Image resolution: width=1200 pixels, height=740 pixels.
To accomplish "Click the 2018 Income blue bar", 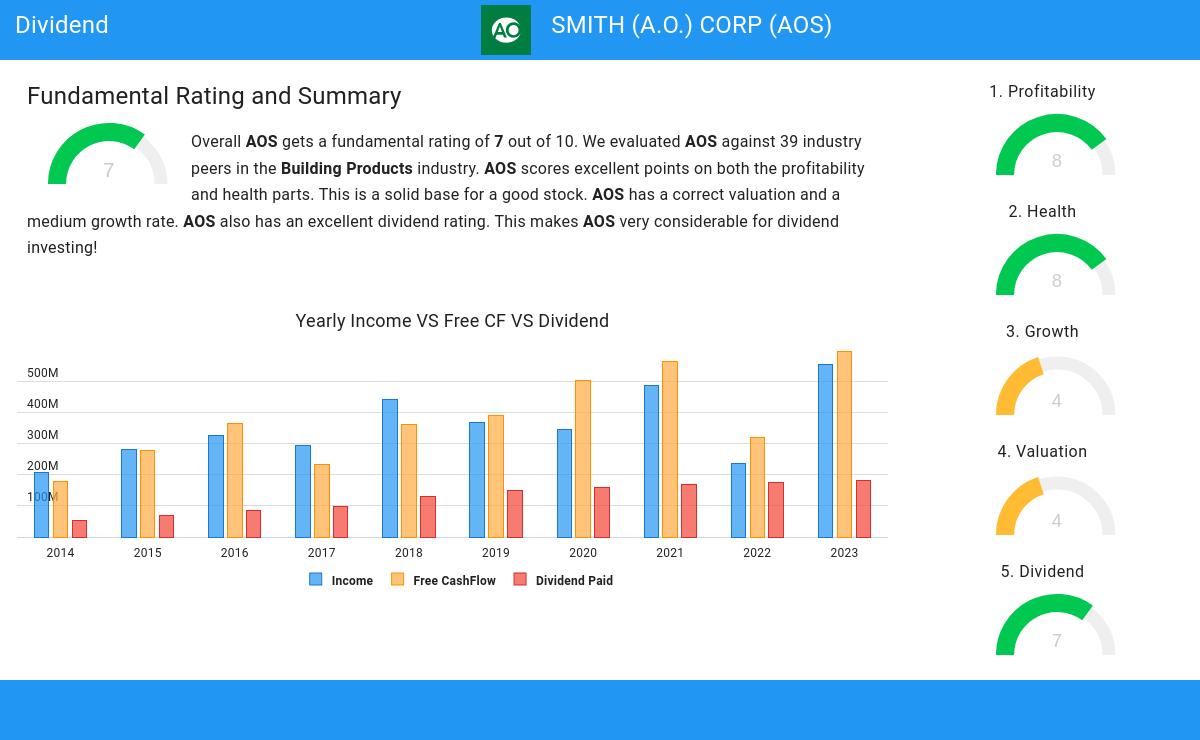I will click(x=389, y=469).
